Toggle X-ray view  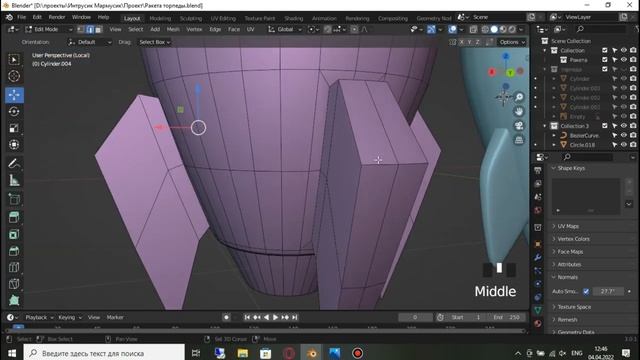pyautogui.click(x=473, y=29)
